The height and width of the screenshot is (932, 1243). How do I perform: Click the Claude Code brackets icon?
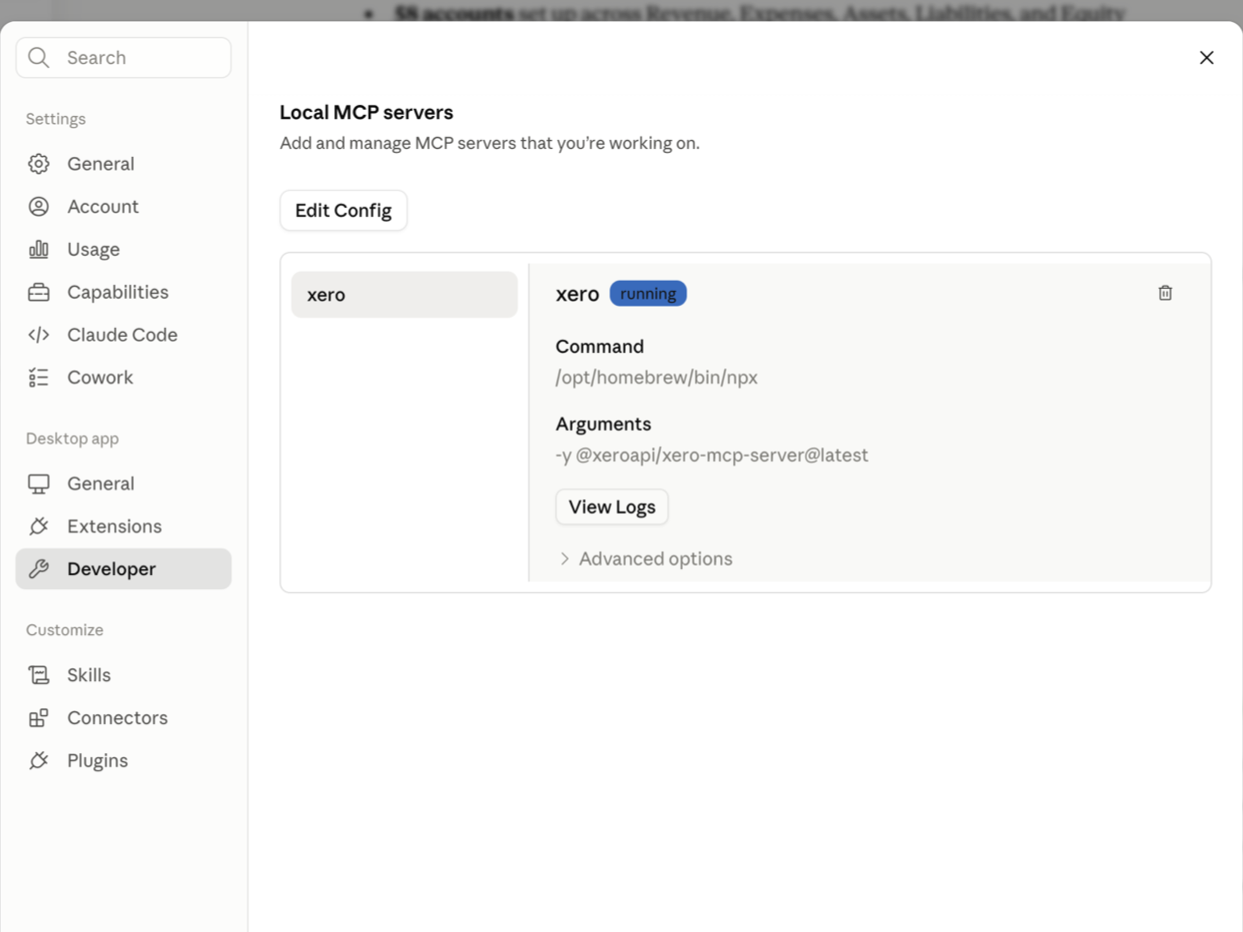pyautogui.click(x=39, y=335)
